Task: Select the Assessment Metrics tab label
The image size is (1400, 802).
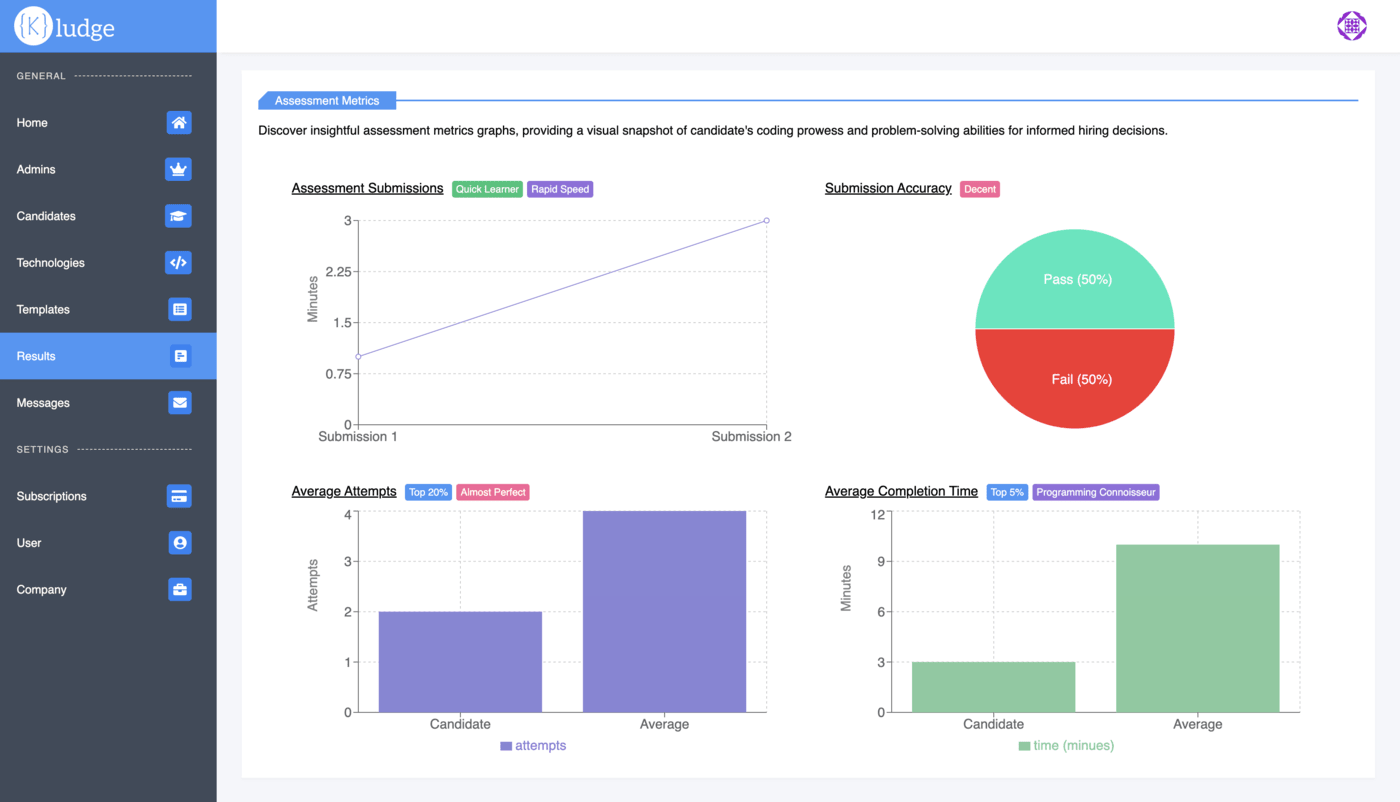Action: (x=327, y=101)
